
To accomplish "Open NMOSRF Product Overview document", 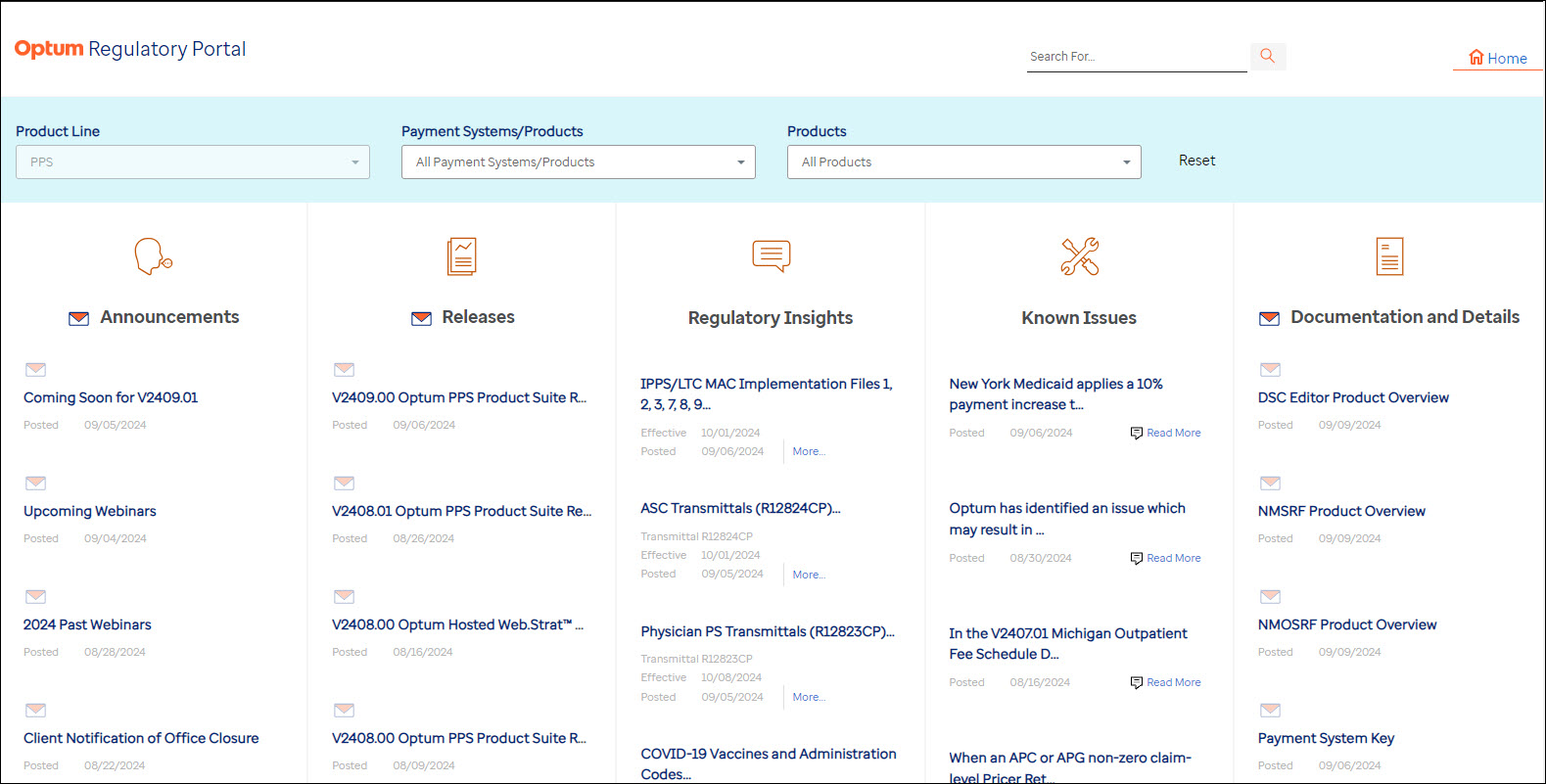I will (1347, 624).
